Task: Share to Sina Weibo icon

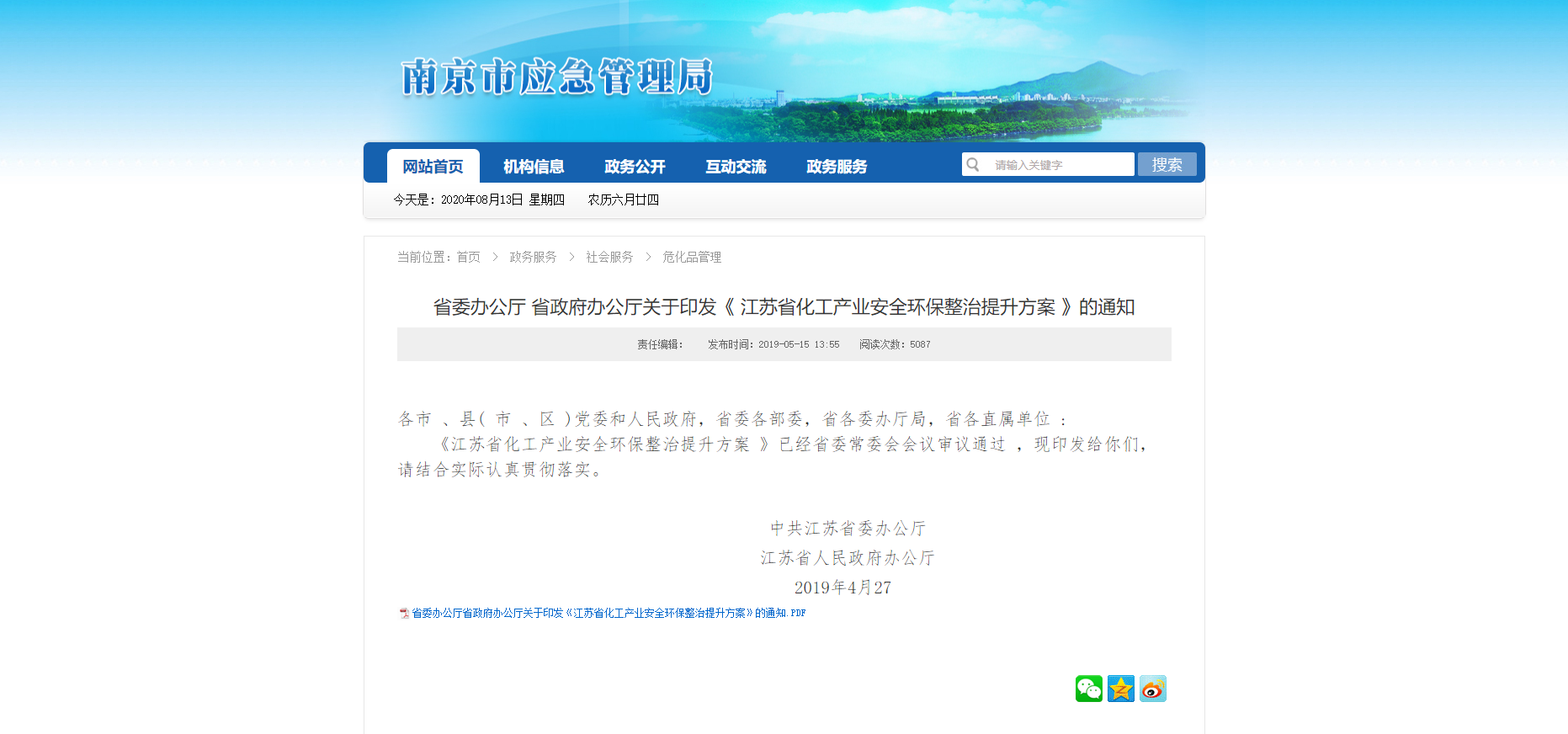Action: pos(1153,689)
